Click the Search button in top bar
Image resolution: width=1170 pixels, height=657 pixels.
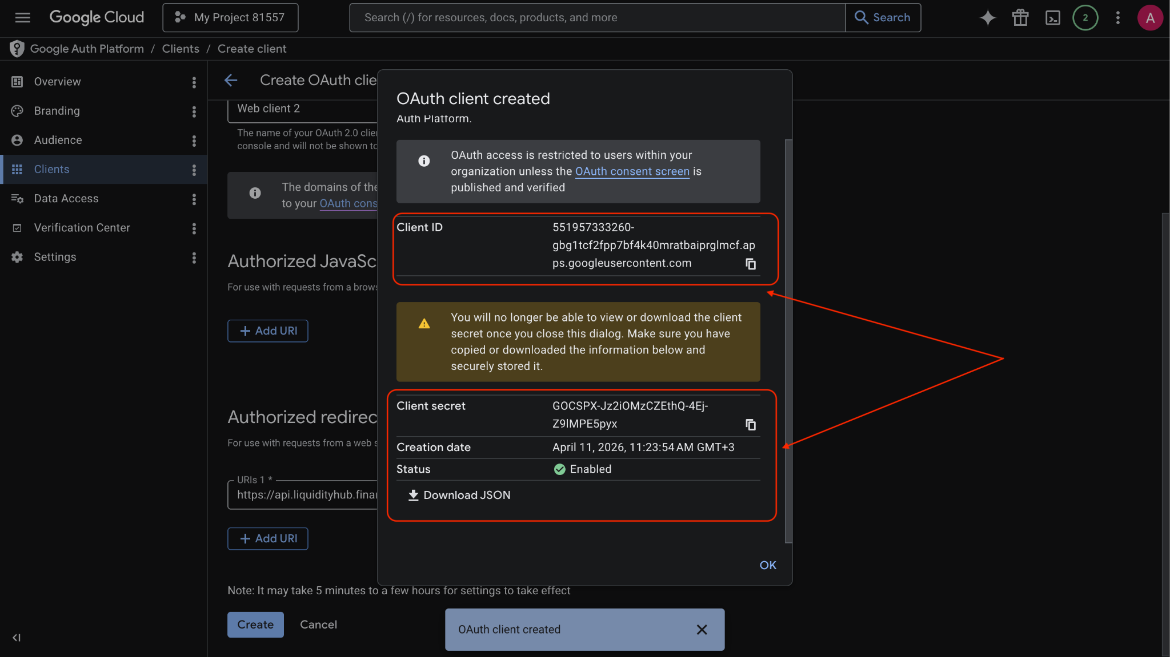(x=883, y=17)
